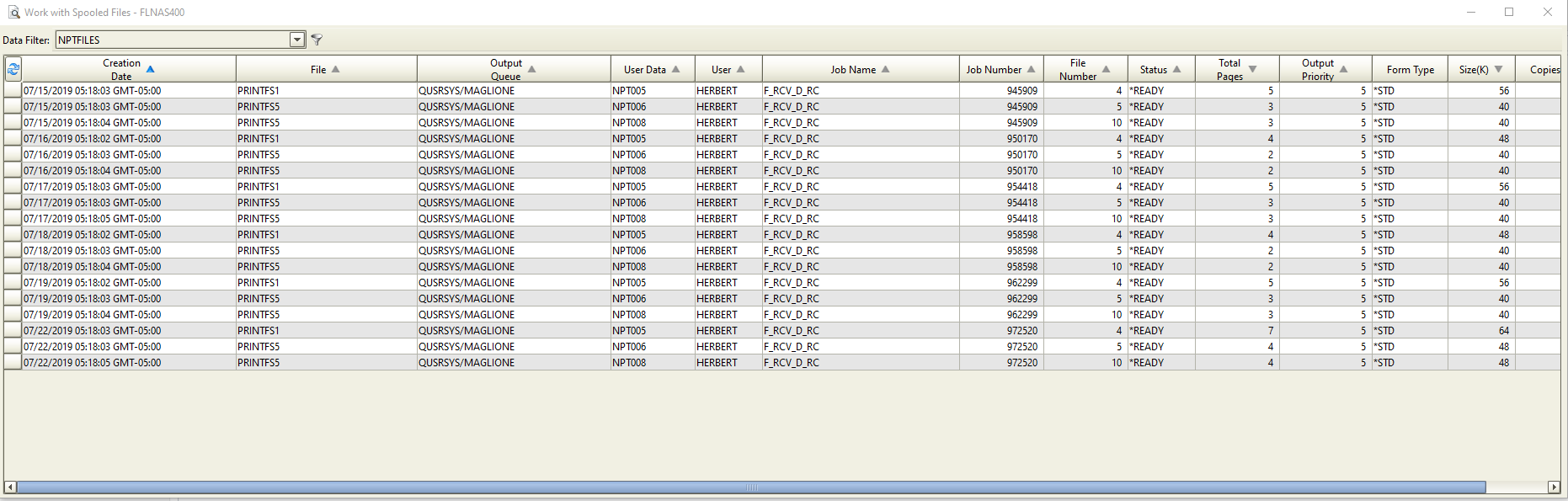Click NPT005 in the 07/17/2019 05:18:03 first row

point(629,186)
